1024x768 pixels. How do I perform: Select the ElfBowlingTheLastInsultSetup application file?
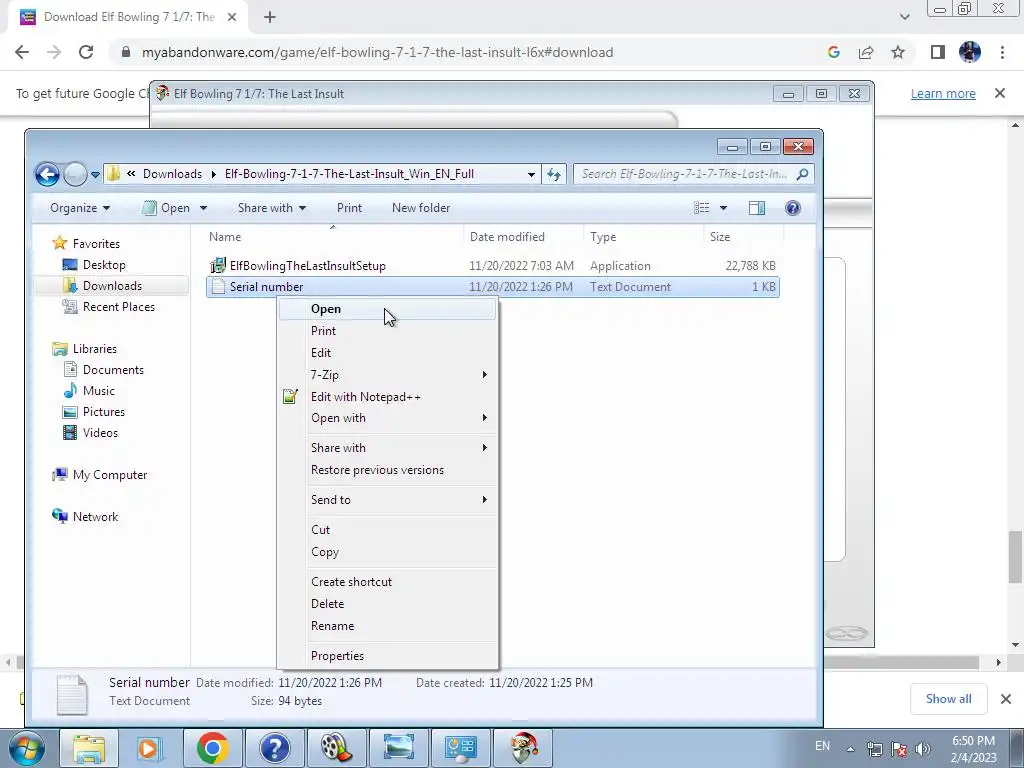493,266
